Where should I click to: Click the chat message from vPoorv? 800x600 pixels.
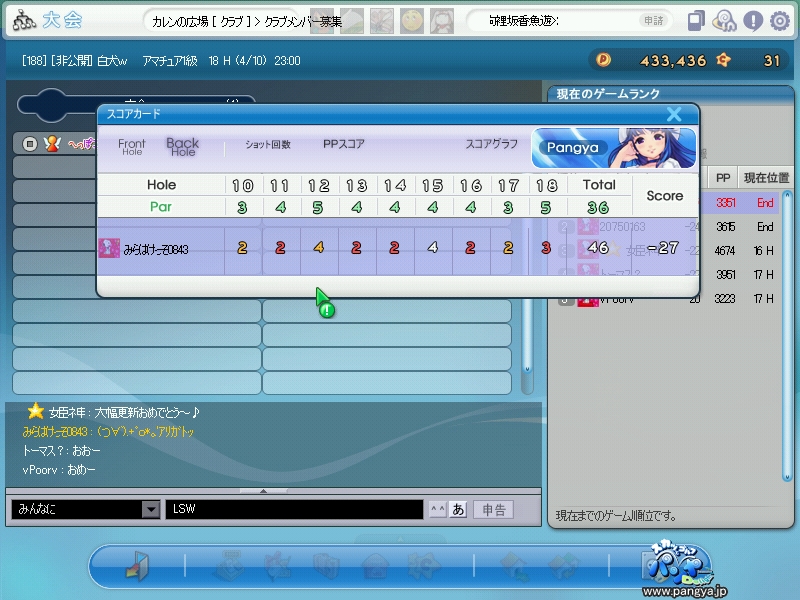[59, 469]
